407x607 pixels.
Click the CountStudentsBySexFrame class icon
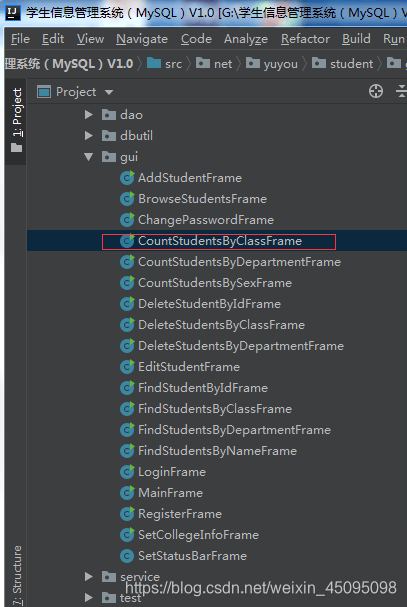pyautogui.click(x=127, y=283)
